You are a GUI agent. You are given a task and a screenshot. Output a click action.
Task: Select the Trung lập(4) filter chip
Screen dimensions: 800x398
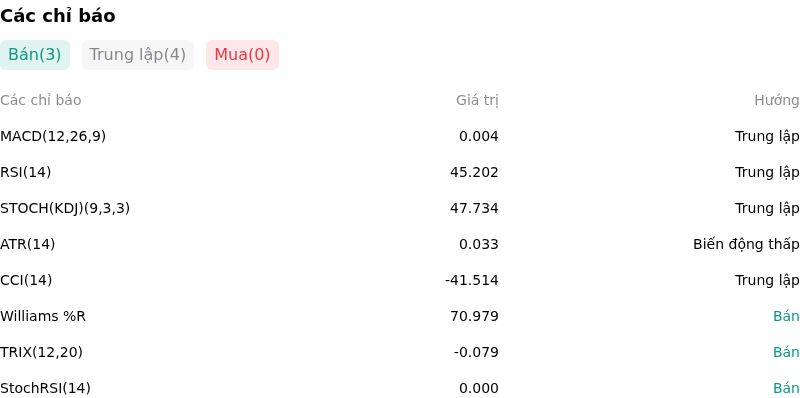tap(138, 55)
